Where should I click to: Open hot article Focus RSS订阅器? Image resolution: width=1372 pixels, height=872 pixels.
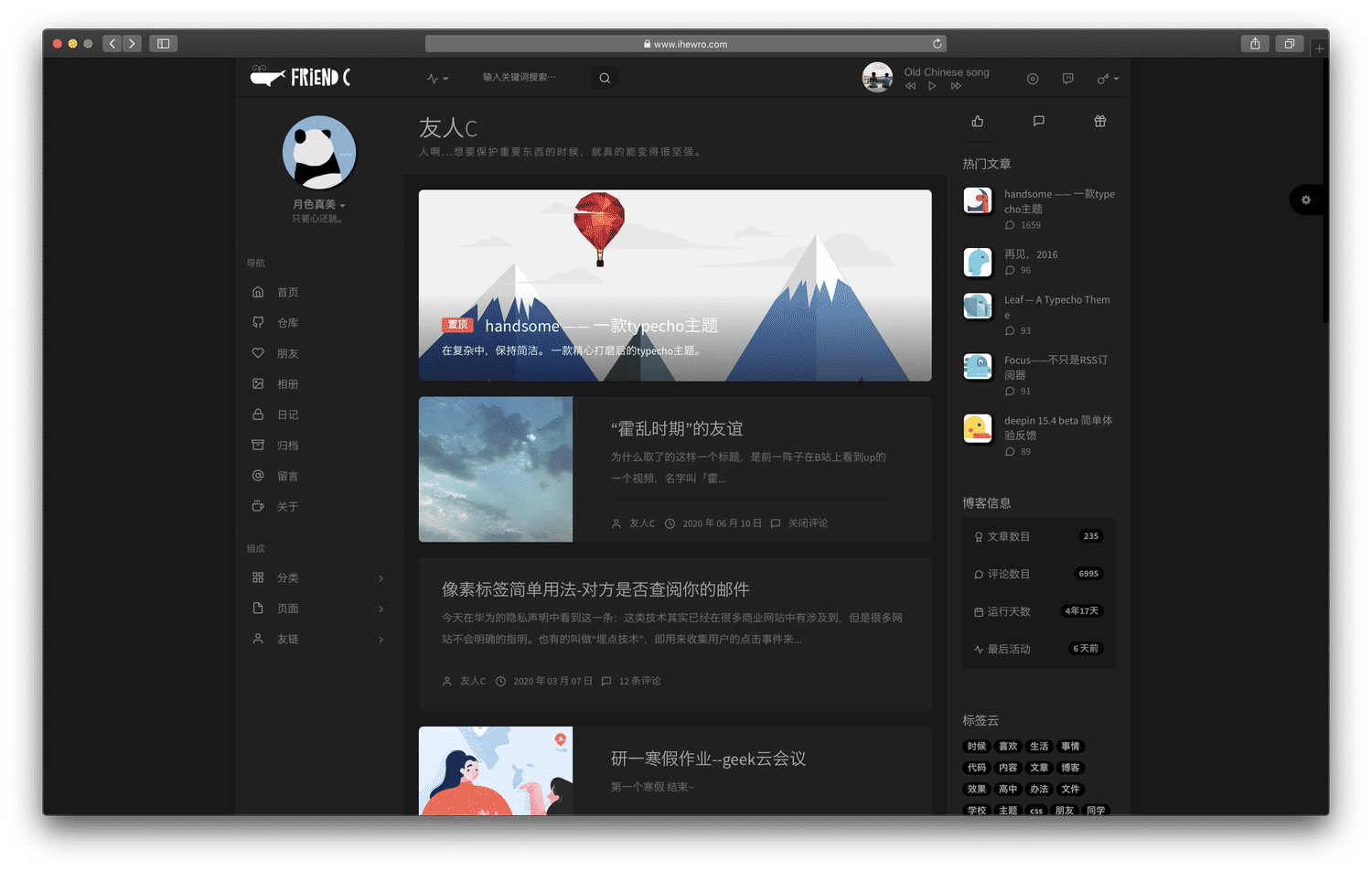(x=1056, y=367)
